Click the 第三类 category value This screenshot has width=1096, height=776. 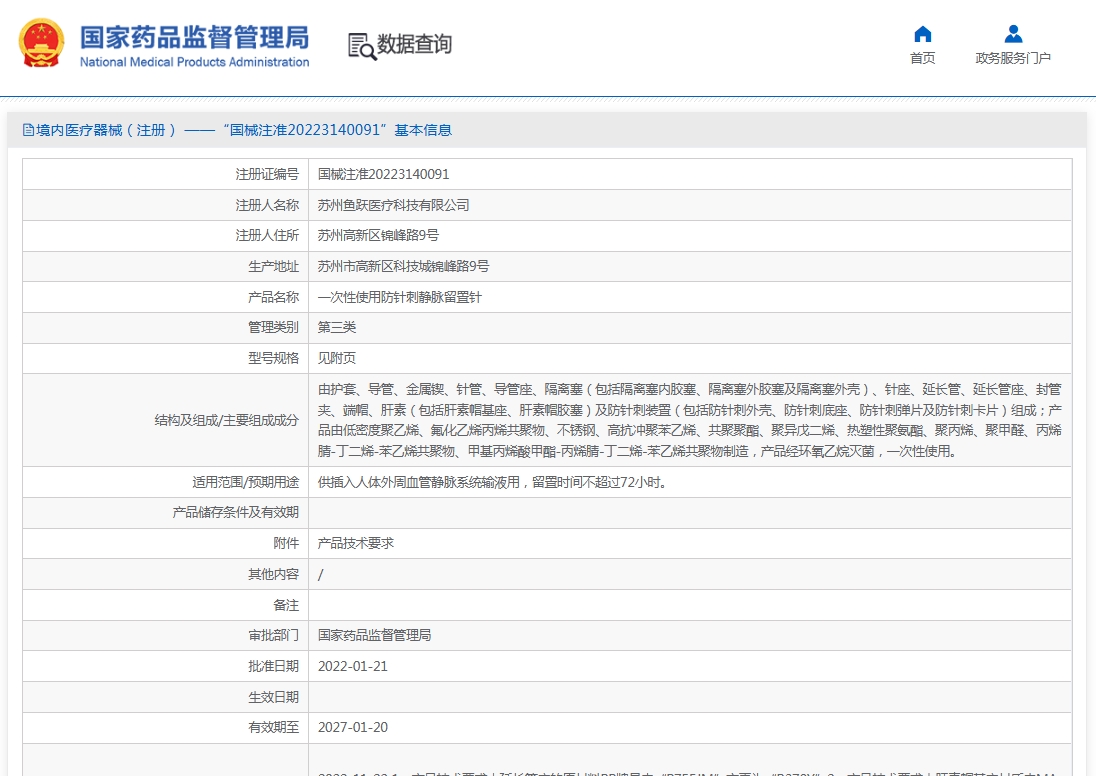tap(337, 327)
